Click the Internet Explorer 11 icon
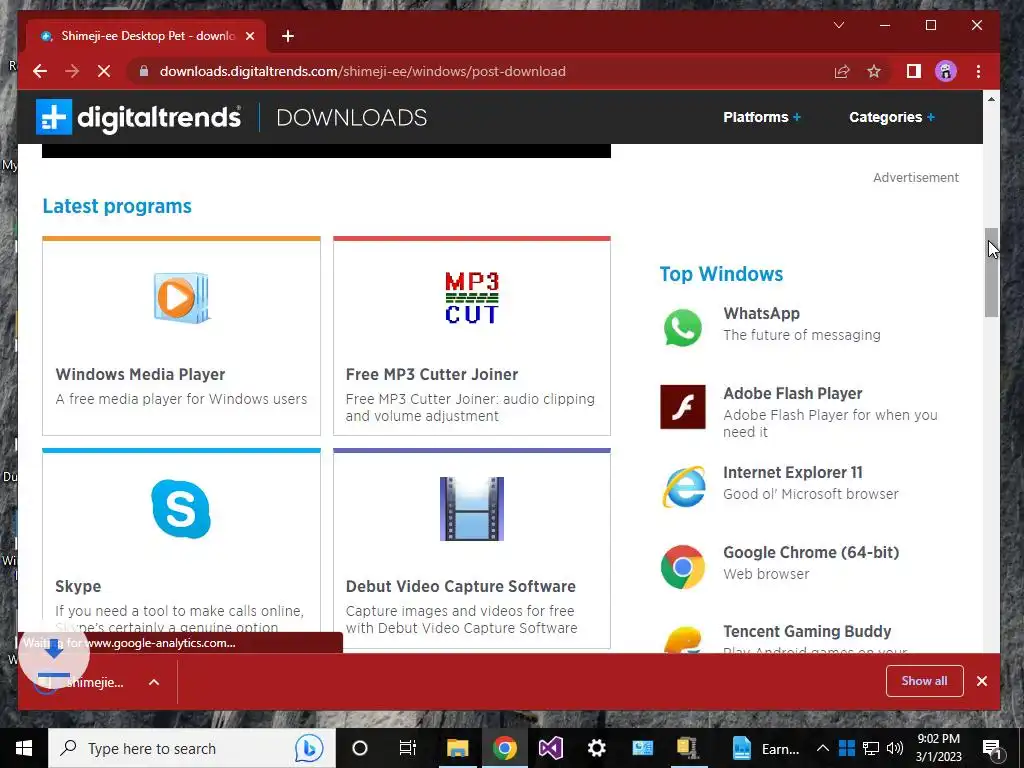 683,487
